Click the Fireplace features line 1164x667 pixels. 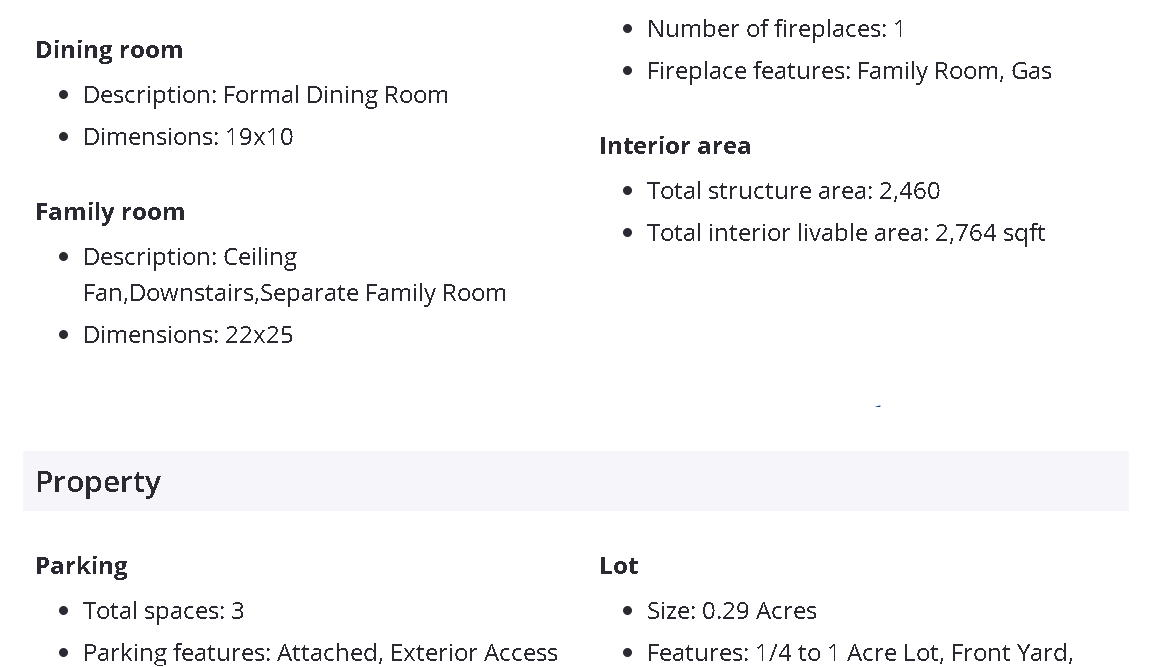point(849,71)
